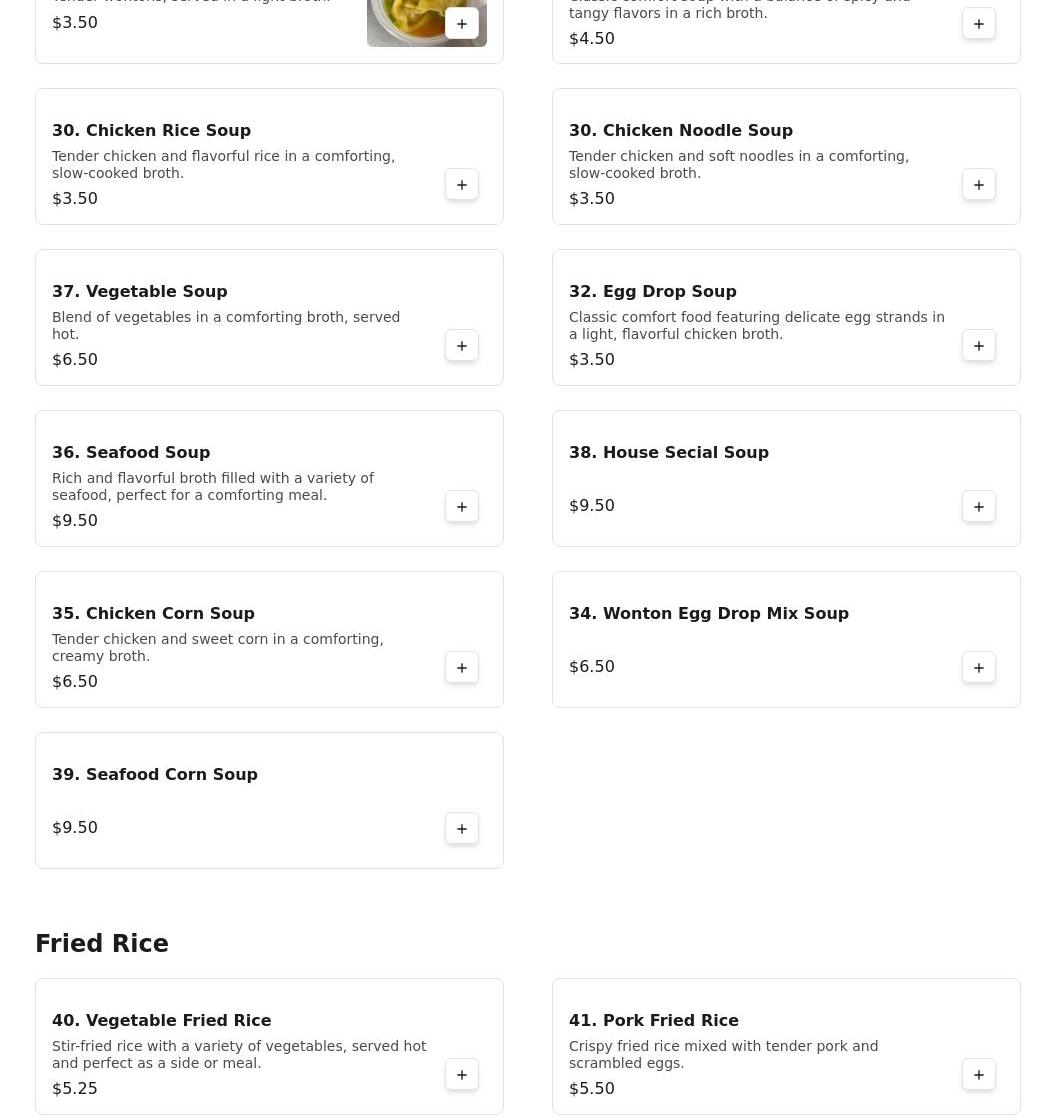Select 34. Wonton Egg Drop Mix Soup title
The image size is (1050, 1117).
[709, 613]
